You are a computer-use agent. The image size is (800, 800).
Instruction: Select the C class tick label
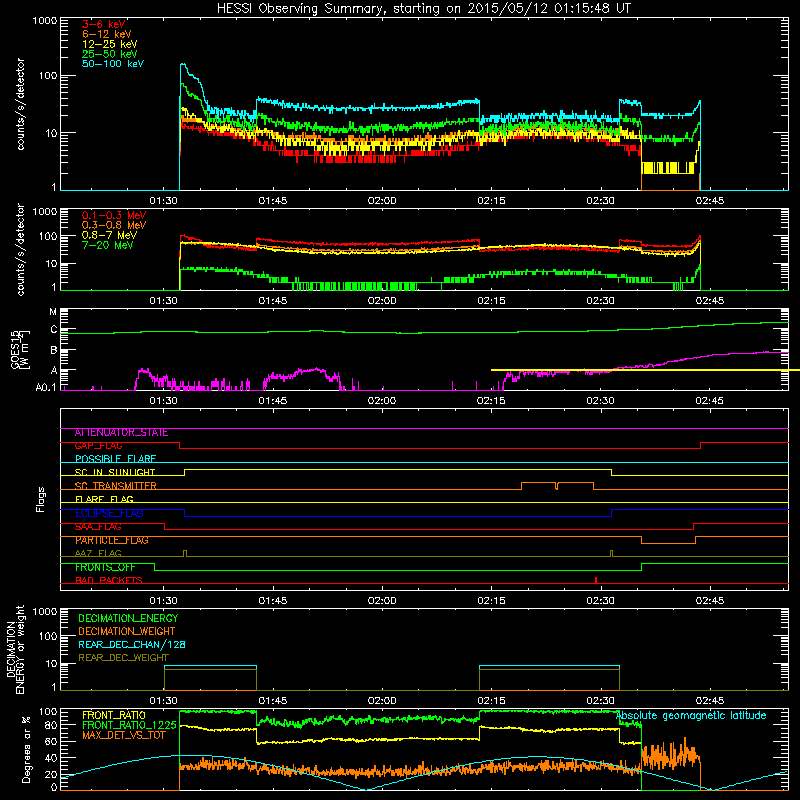[x=54, y=330]
